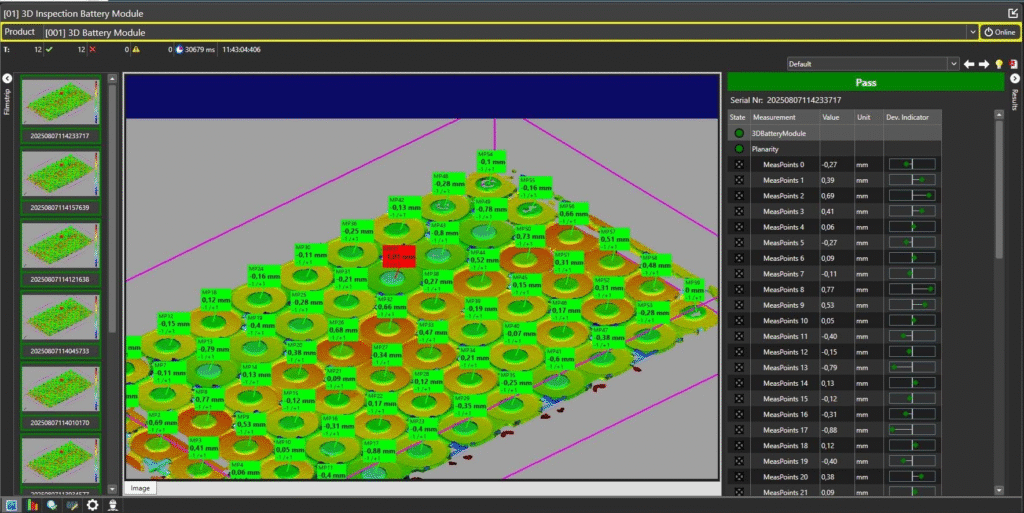Click the pop-out window icon at top right
This screenshot has width=1024, height=513.
coord(1013,13)
